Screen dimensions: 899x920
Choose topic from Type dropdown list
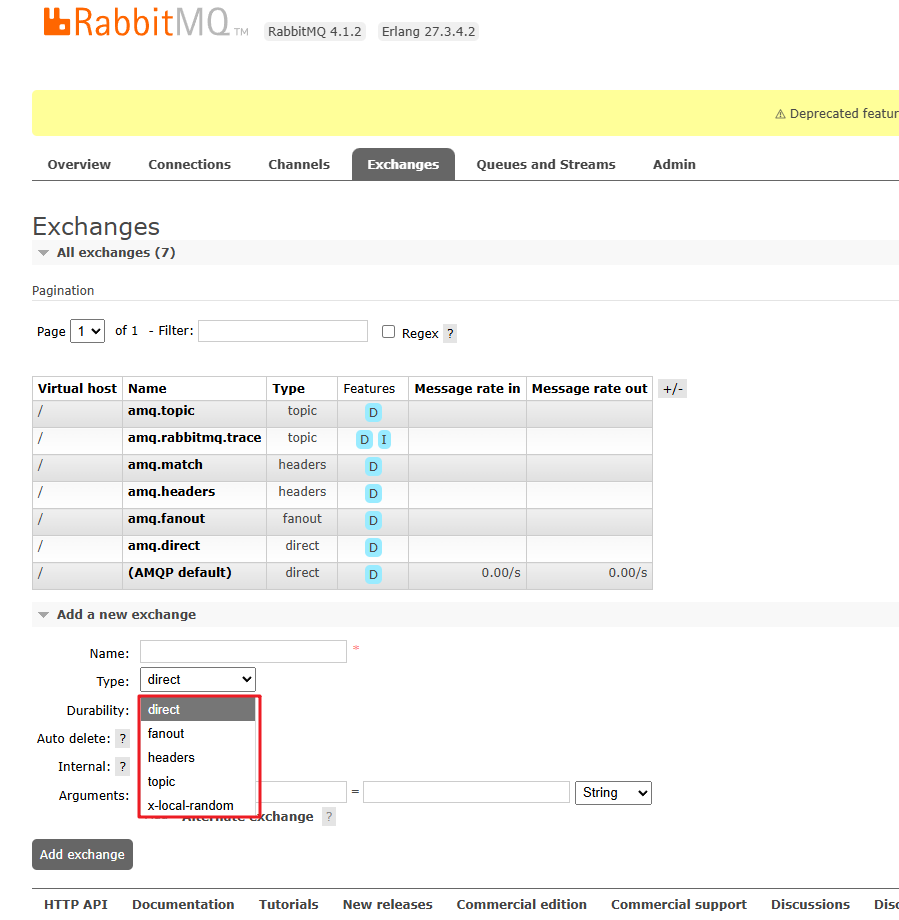(198, 782)
